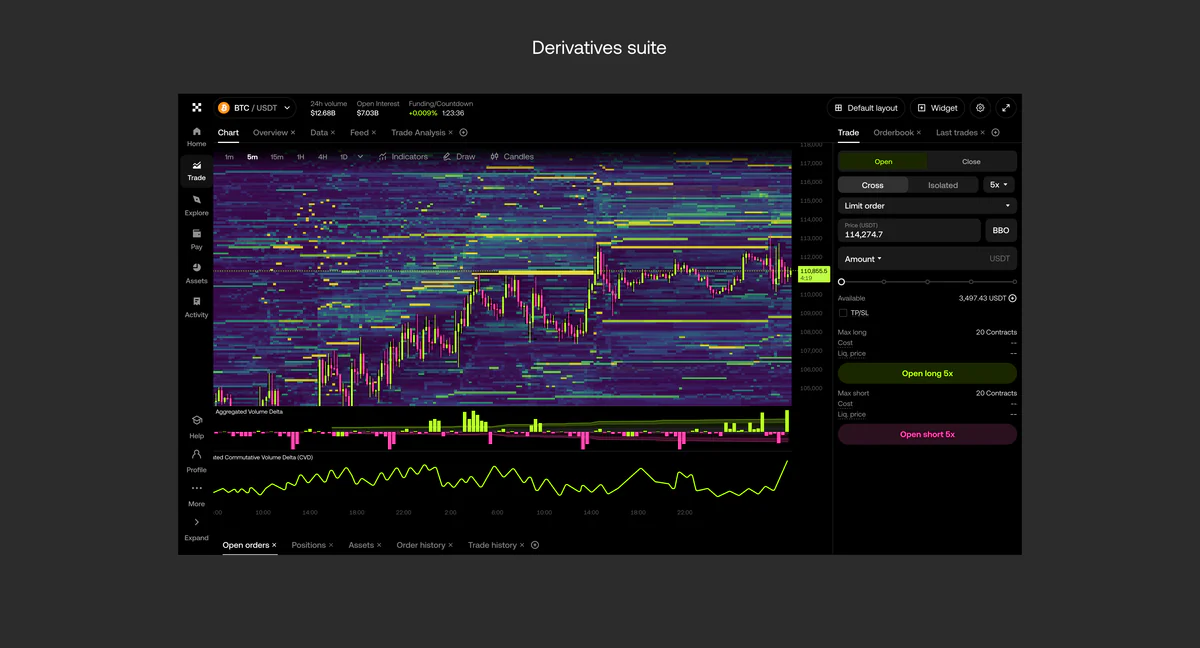The image size is (1200, 648).
Task: Close the Positions tab
Action: (332, 545)
